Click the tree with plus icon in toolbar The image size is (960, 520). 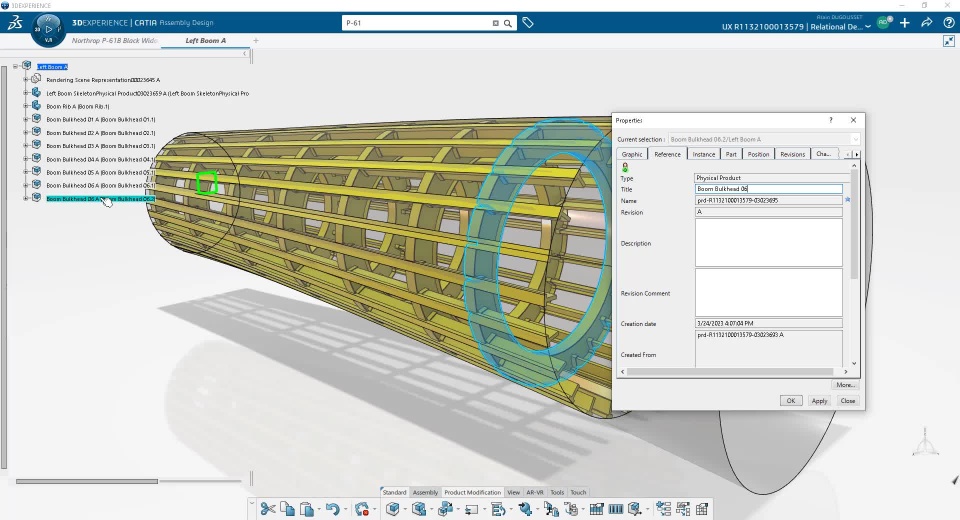click(x=663, y=508)
